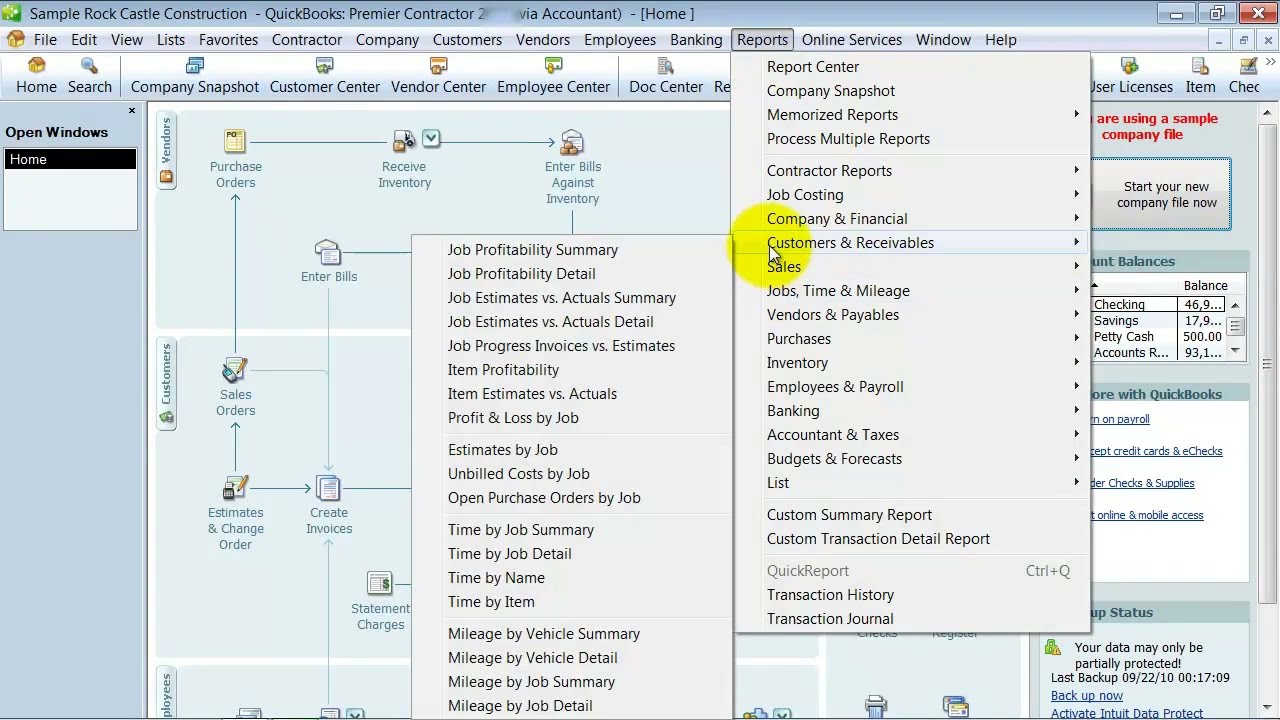Expand the Contractor Reports submenu

click(x=1076, y=170)
